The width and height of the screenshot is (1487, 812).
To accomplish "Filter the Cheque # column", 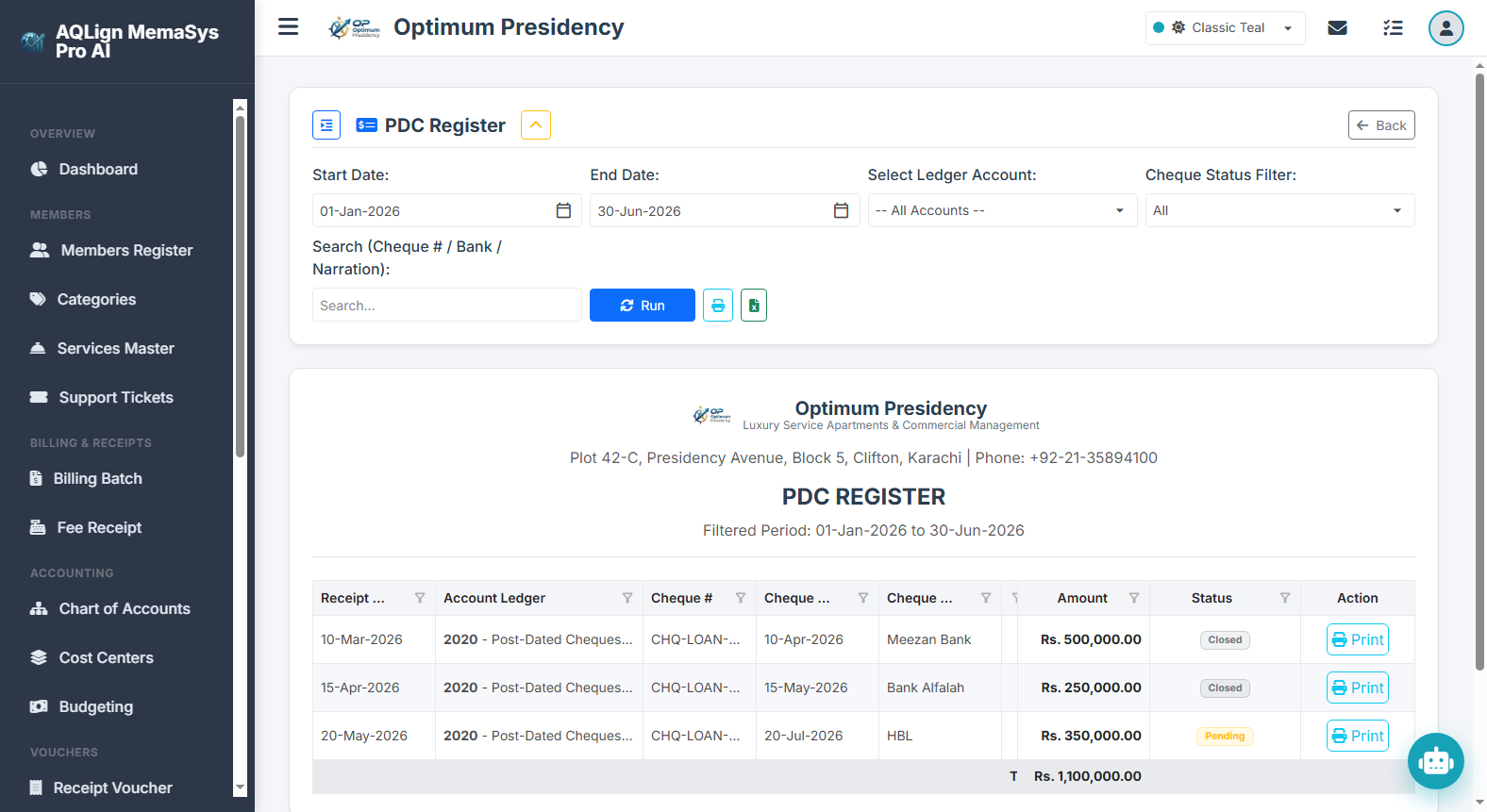I will [741, 598].
